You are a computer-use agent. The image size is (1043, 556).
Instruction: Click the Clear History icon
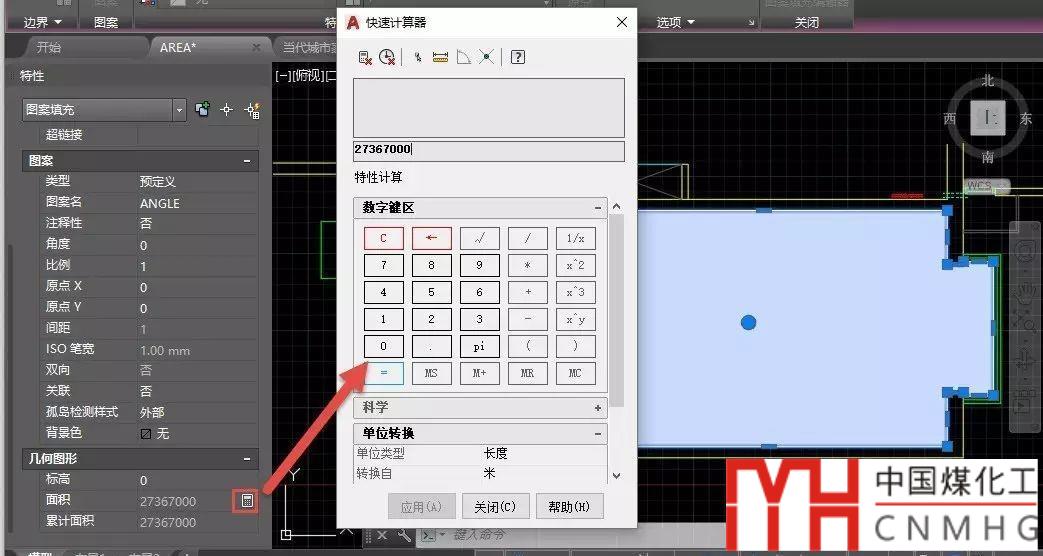click(387, 58)
